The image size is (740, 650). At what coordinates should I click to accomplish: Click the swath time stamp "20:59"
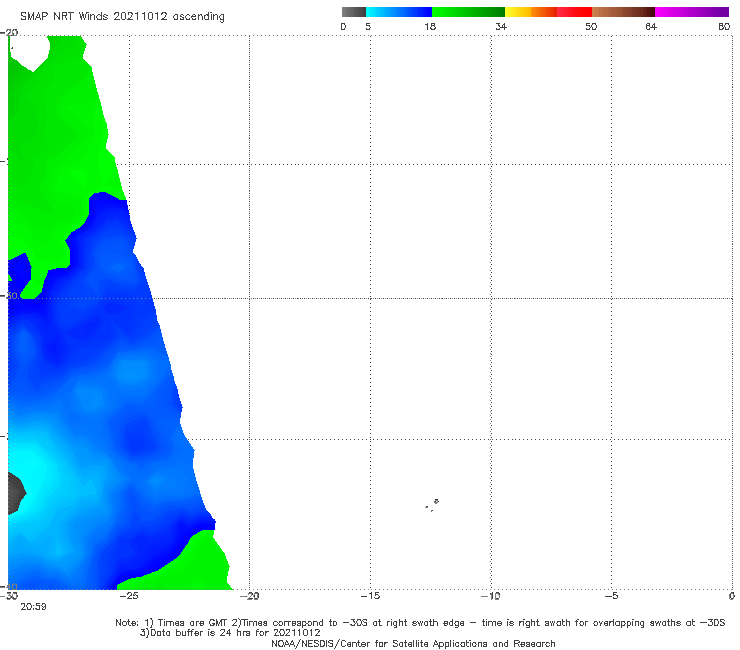pos(33,607)
